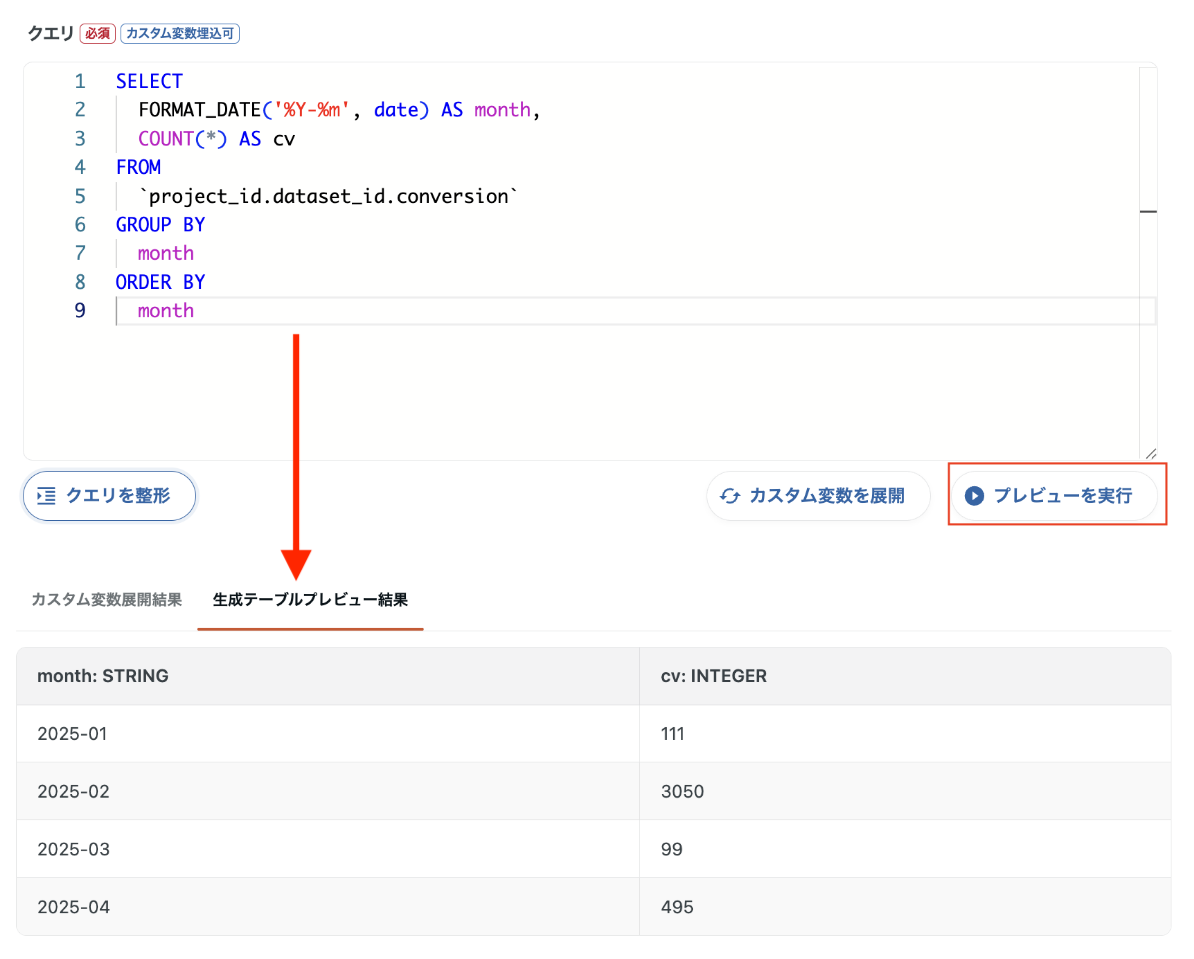Click the refresh arrows icon for カスタム変数を展開
Screen dimensions: 1194x959
[x=730, y=496]
